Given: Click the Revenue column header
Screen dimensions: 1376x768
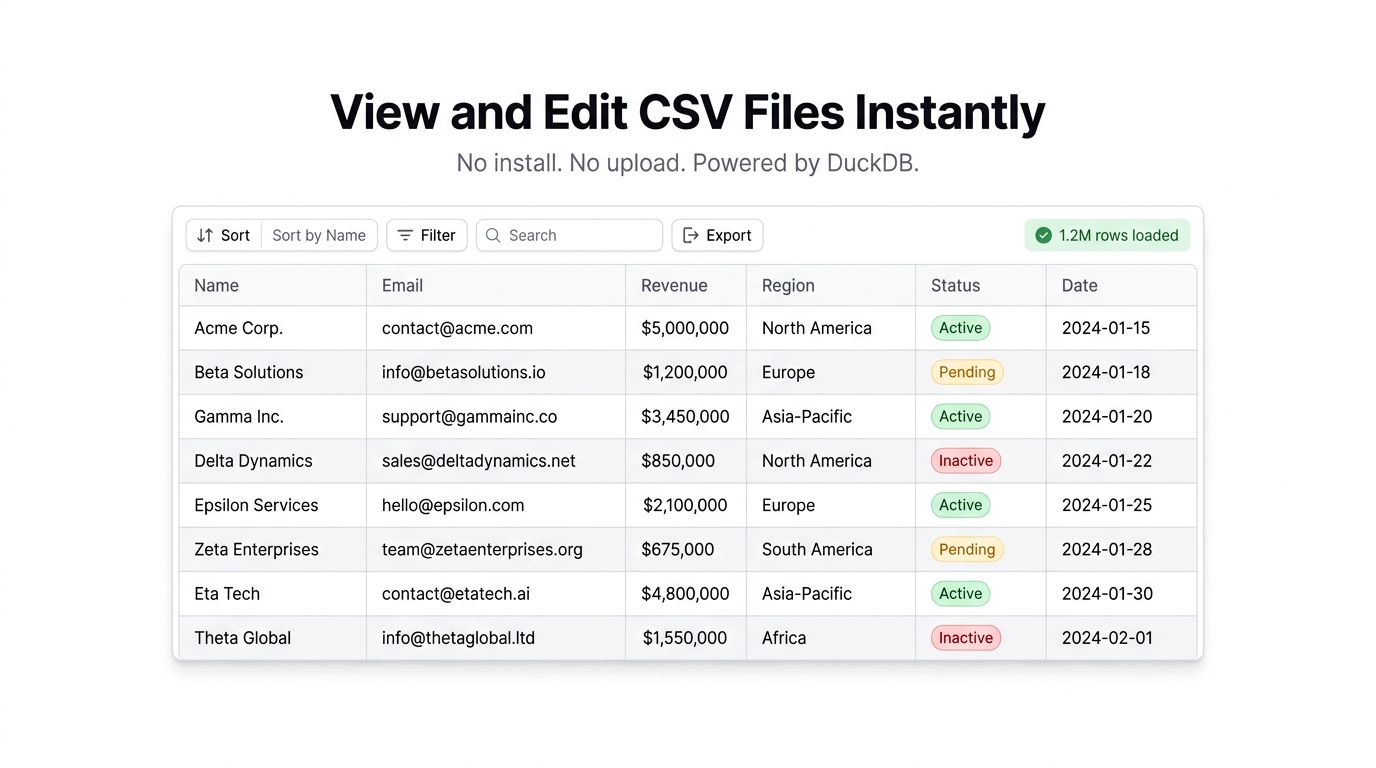Looking at the screenshot, I should [x=686, y=286].
